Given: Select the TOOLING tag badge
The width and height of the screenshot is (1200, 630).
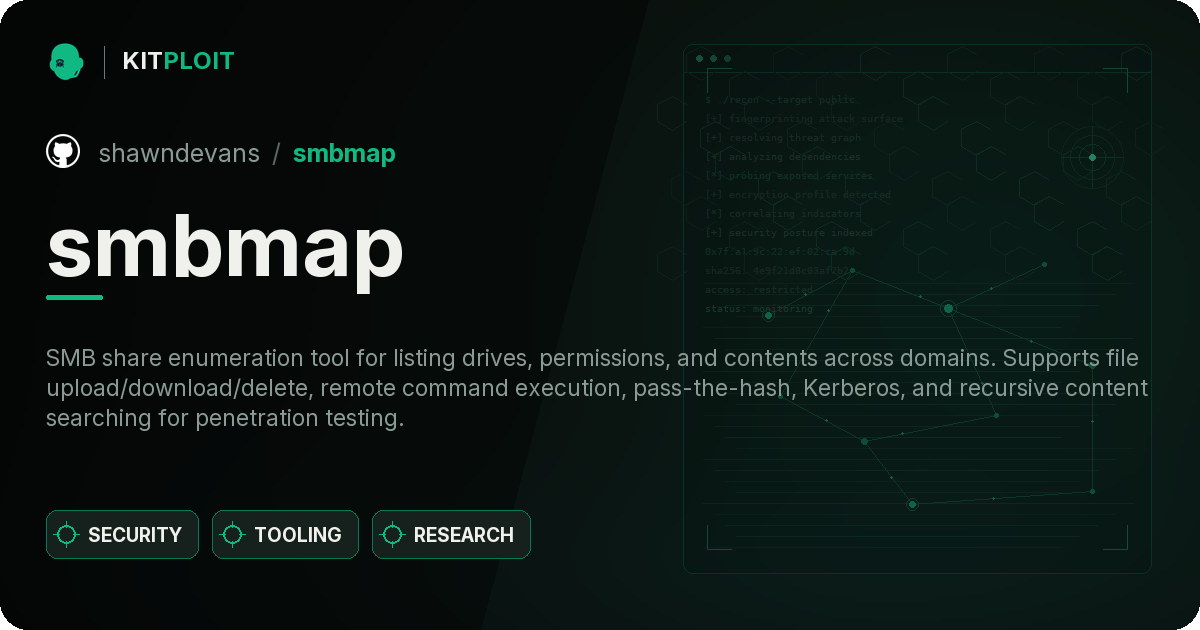Looking at the screenshot, I should tap(285, 535).
